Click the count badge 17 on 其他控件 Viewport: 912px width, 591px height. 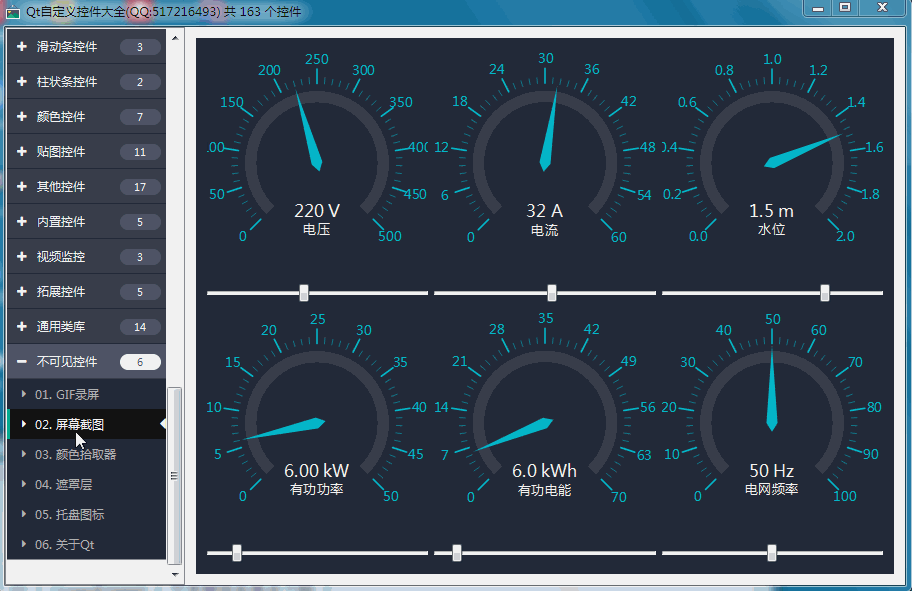tap(140, 187)
